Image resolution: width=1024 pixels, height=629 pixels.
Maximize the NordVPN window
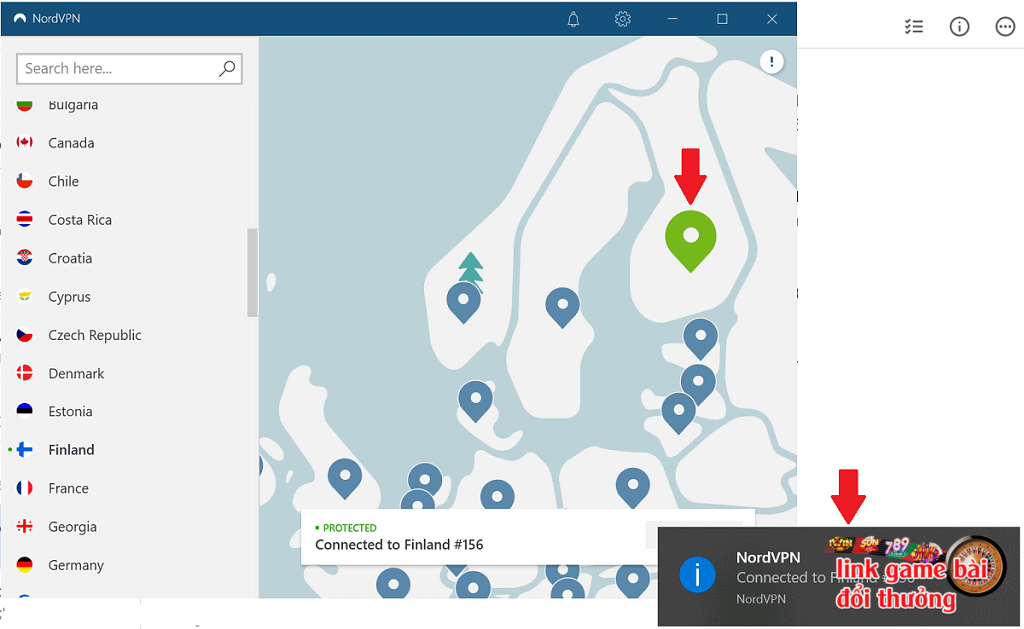coord(722,19)
